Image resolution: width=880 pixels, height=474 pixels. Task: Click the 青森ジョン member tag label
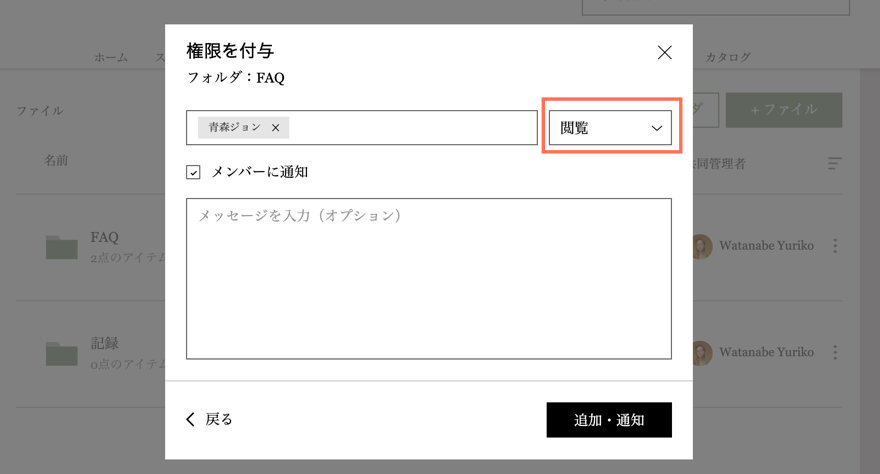tap(235, 127)
